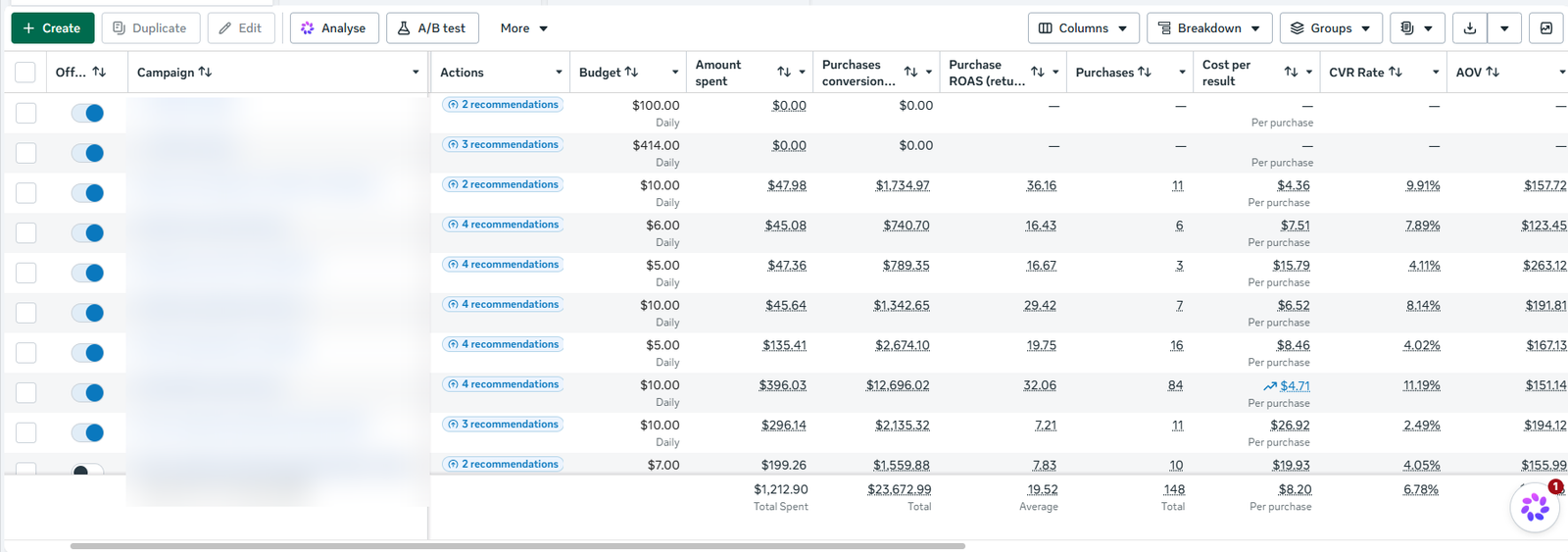Open Cost per result column options arrow
Image resolution: width=1568 pixels, height=552 pixels.
(1308, 73)
